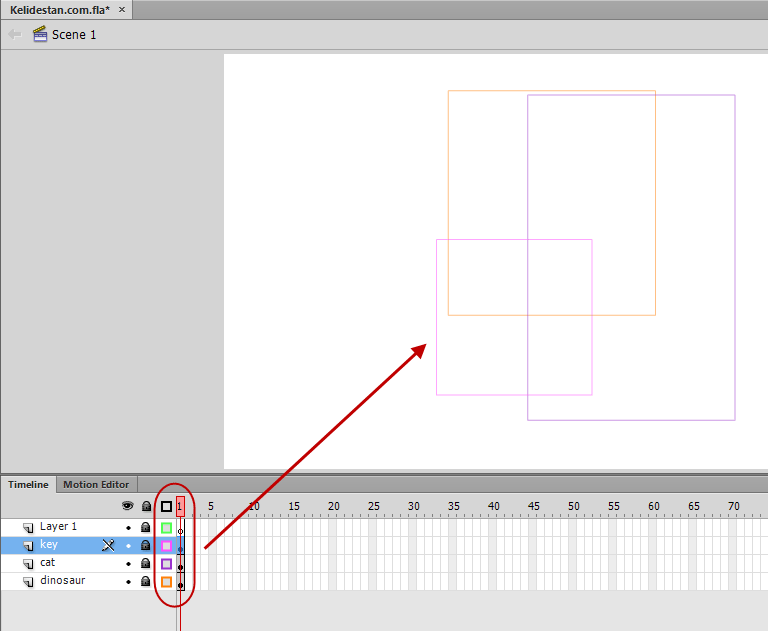Image resolution: width=768 pixels, height=631 pixels.
Task: Click the padlock icon in the timeline header
Action: pyautogui.click(x=146, y=506)
